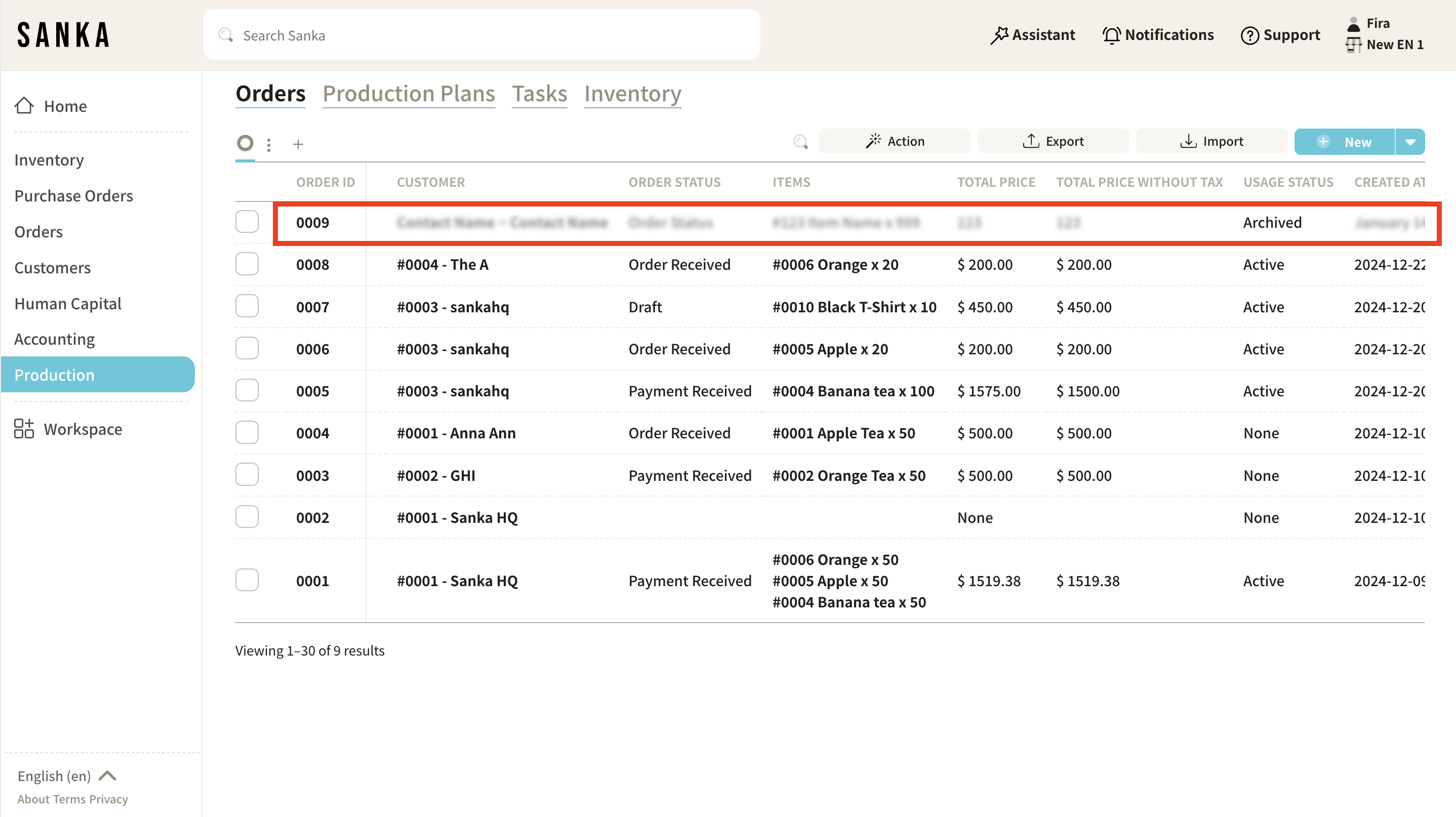Check the box for order 0008
Image resolution: width=1456 pixels, height=817 pixels.
[247, 264]
